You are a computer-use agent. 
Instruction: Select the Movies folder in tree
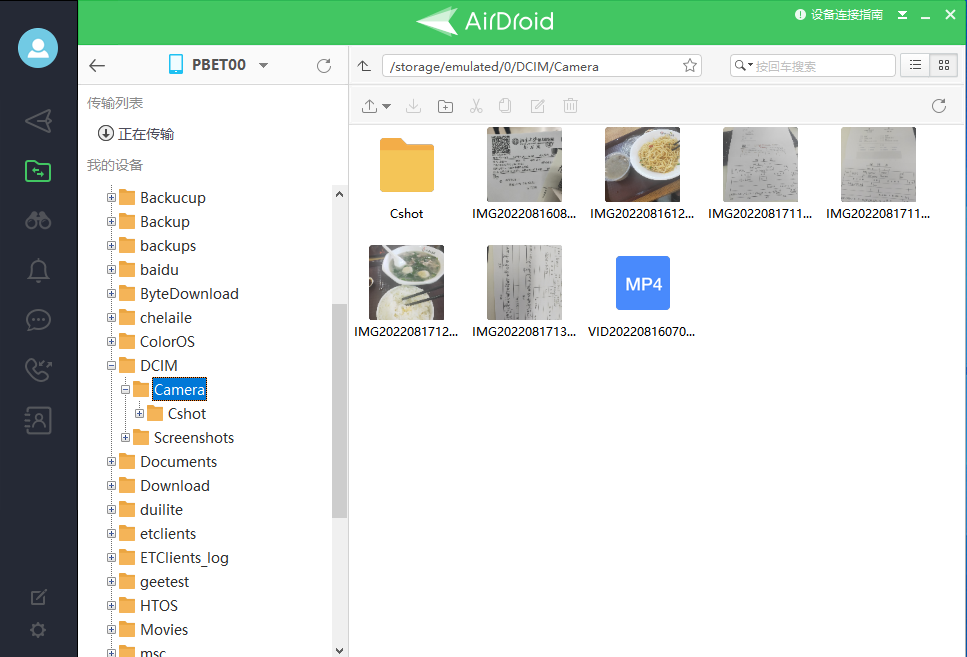(164, 629)
